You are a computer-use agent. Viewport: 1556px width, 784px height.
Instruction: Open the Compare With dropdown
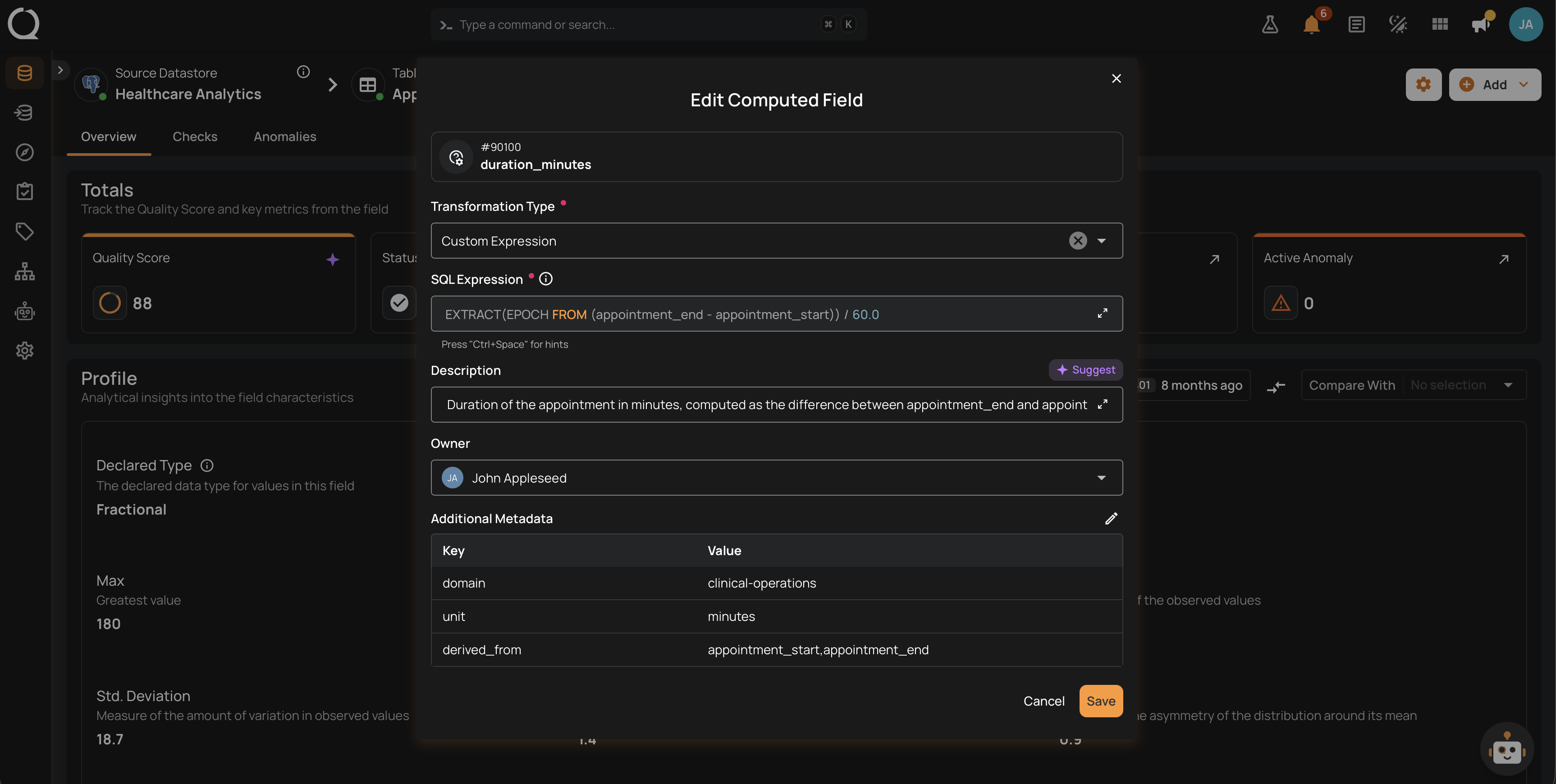(1414, 385)
